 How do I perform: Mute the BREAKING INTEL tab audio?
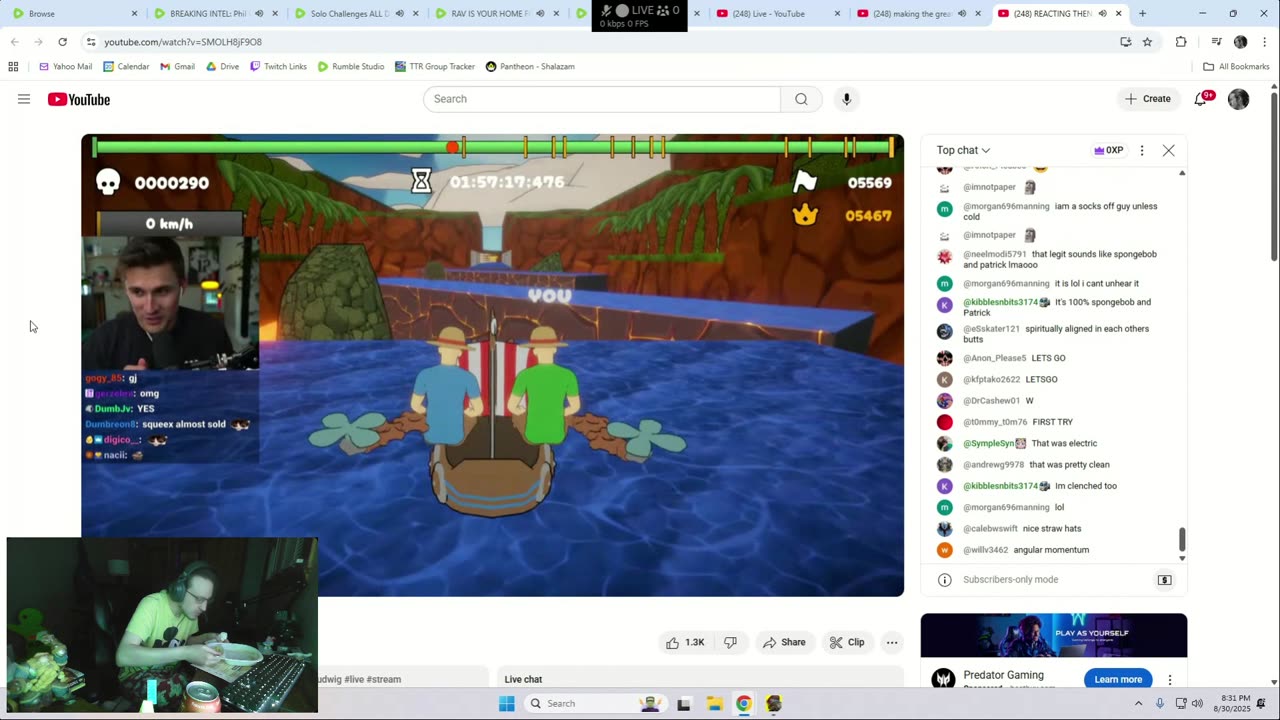[259, 14]
